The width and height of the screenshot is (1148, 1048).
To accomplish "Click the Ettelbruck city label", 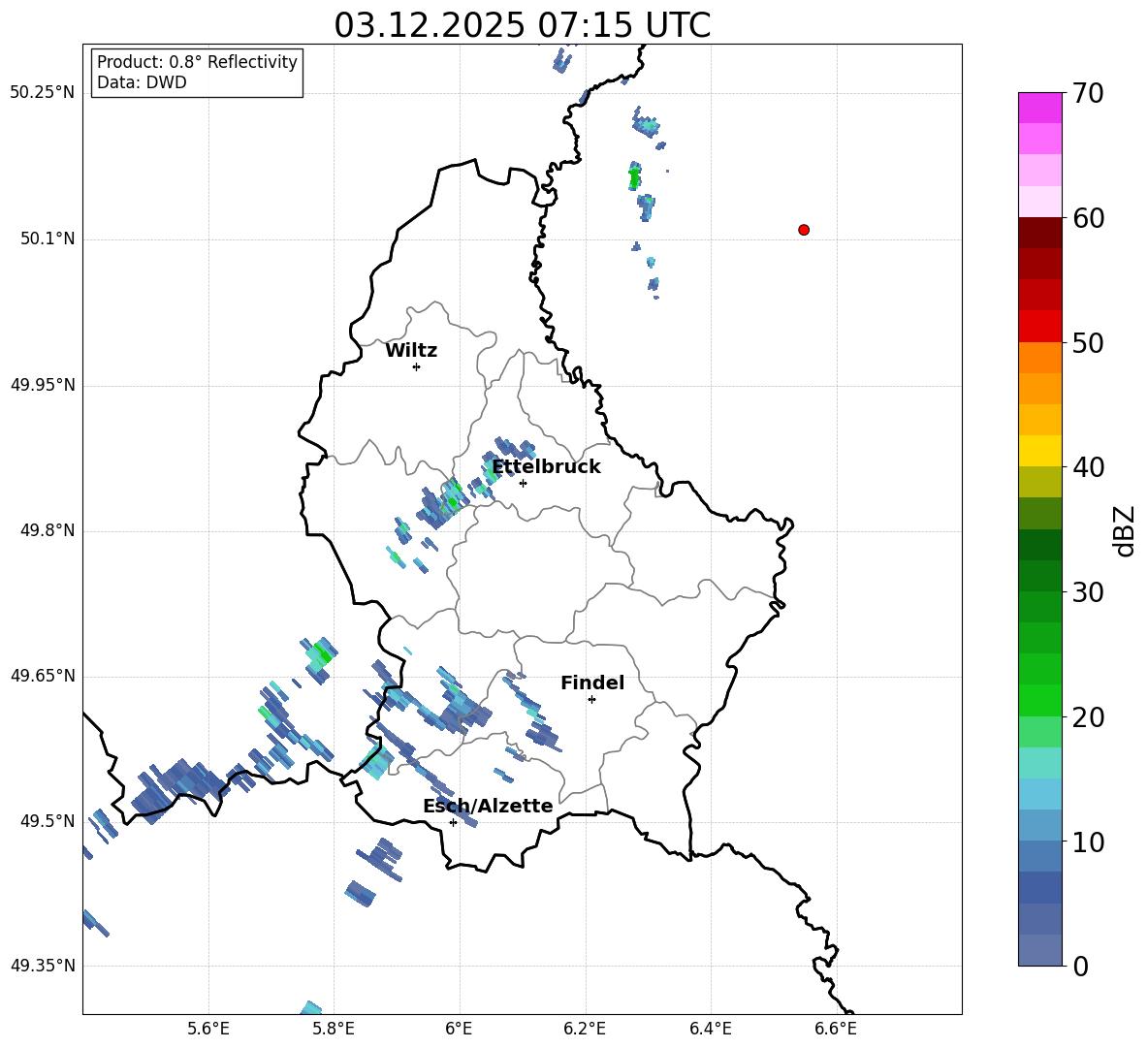I will coord(546,467).
